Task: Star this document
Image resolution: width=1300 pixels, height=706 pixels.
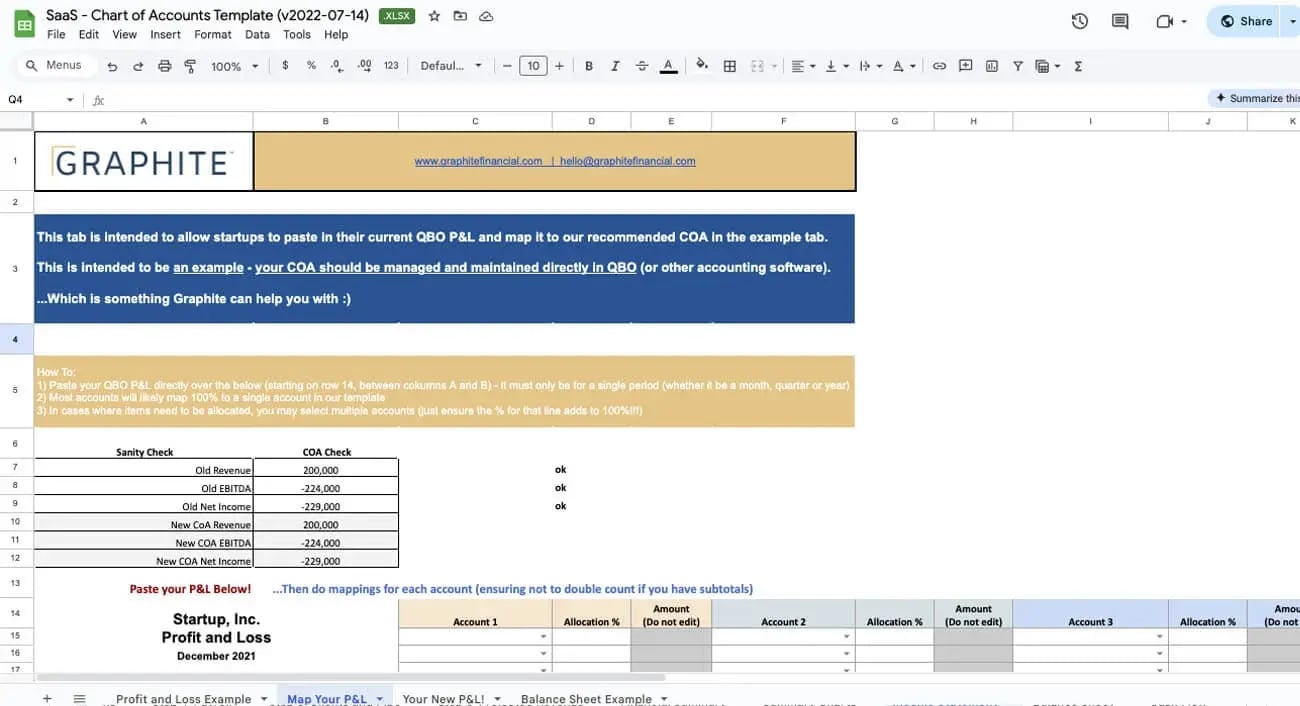Action: tap(434, 16)
